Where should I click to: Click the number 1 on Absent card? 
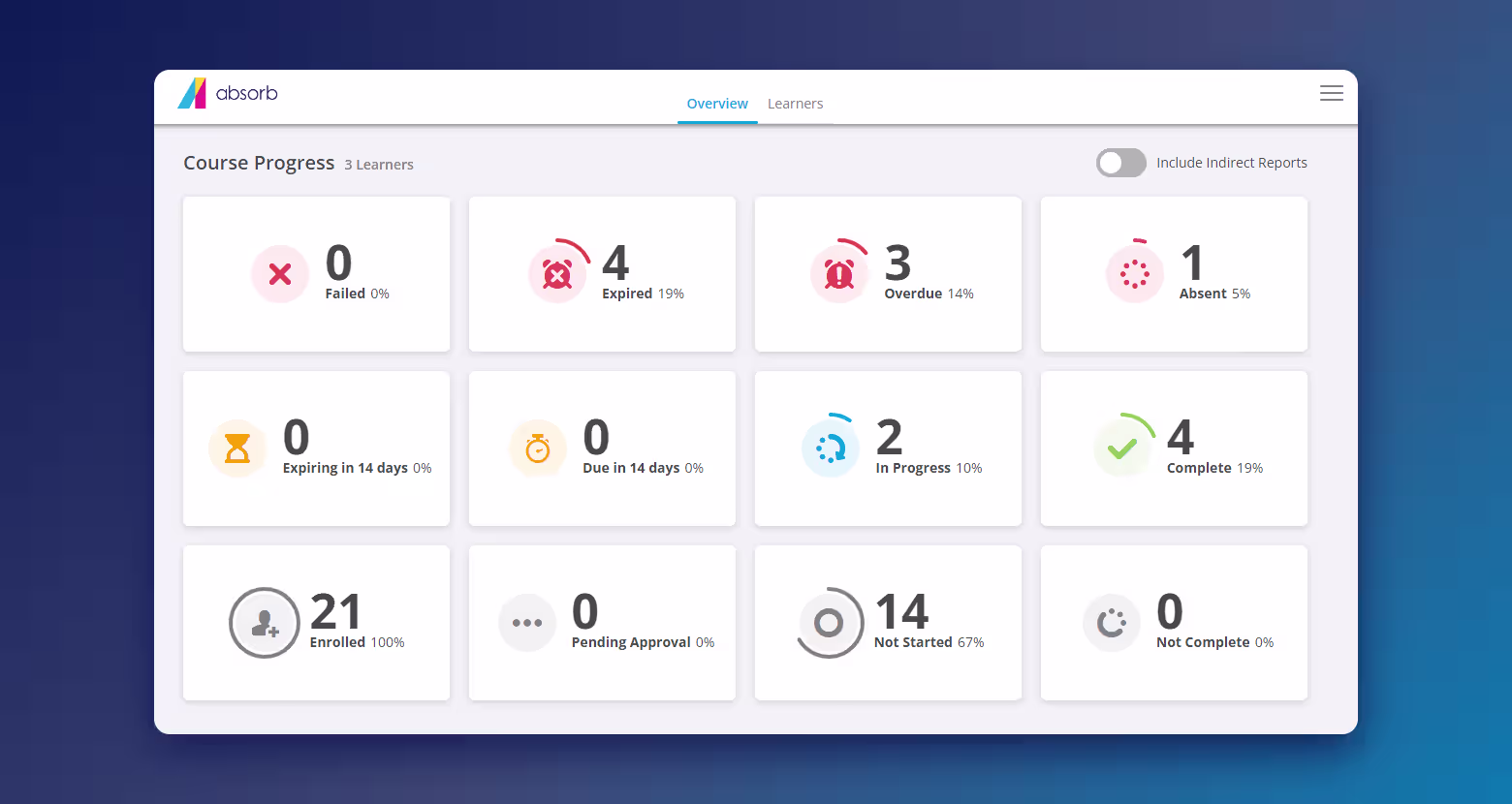click(x=1192, y=263)
